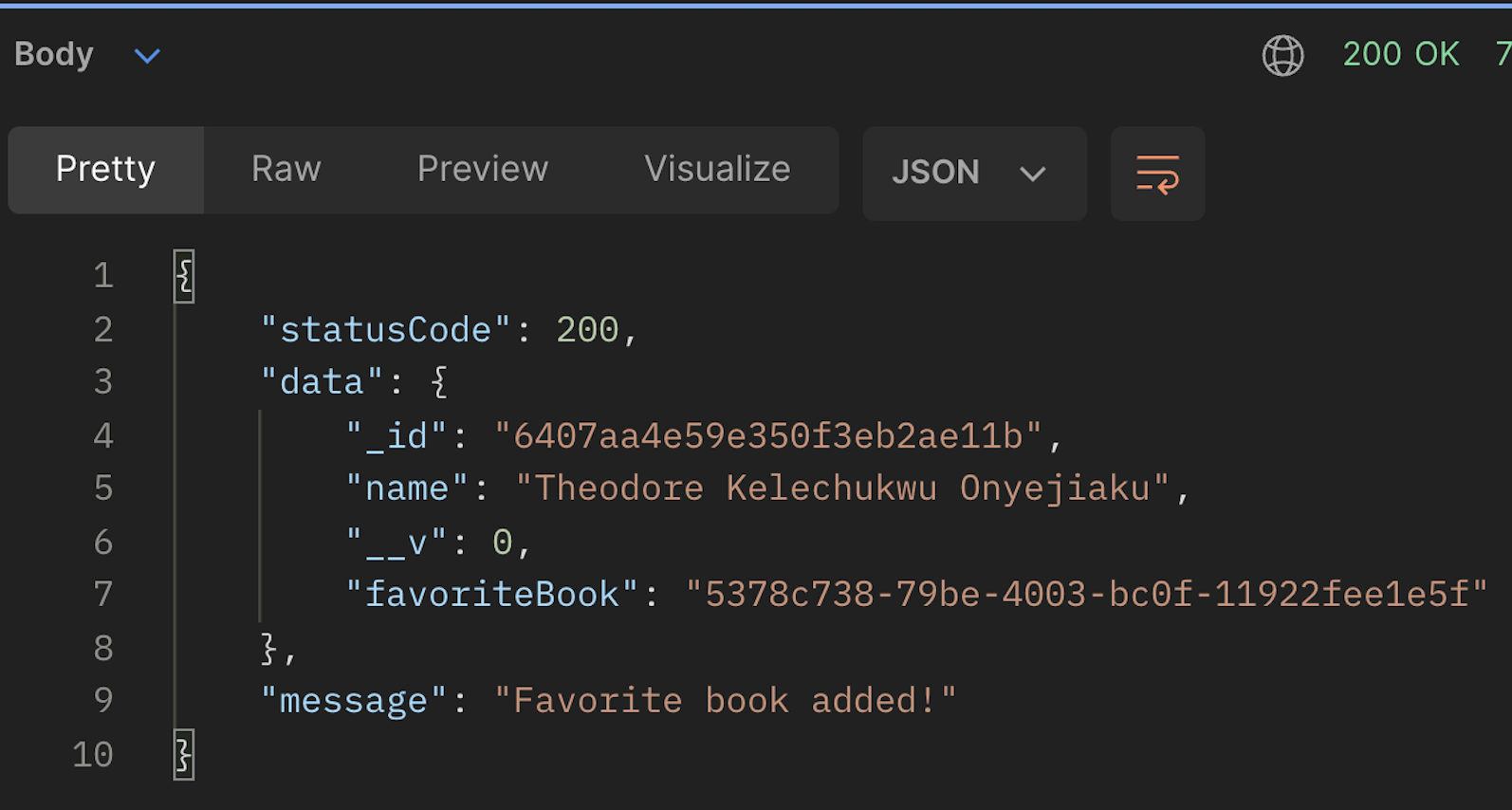Click the closing brace on line 10
Viewport: 1512px width, 810px height.
pyautogui.click(x=184, y=755)
